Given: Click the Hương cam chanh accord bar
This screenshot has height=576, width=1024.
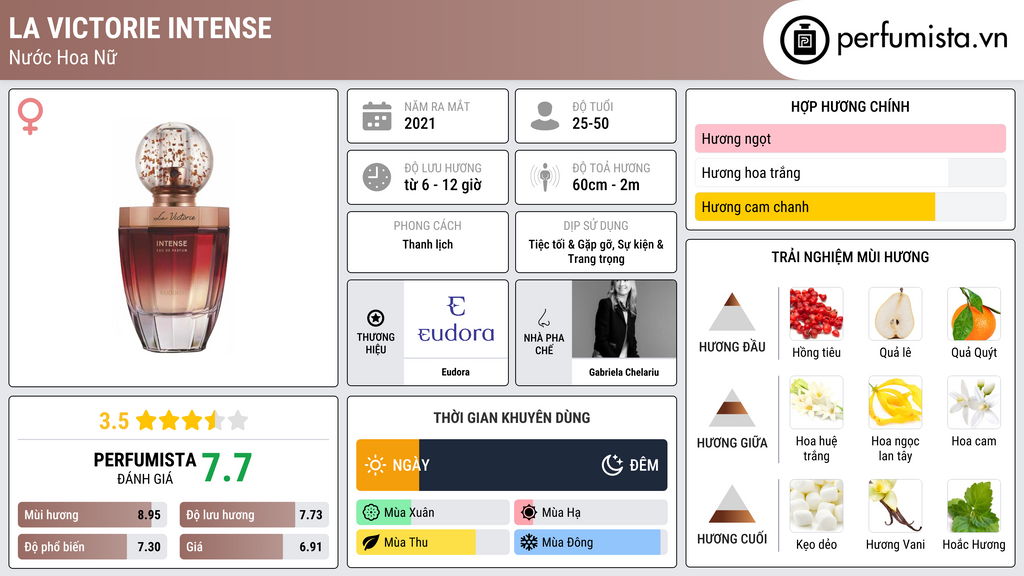Looking at the screenshot, I should [x=850, y=207].
